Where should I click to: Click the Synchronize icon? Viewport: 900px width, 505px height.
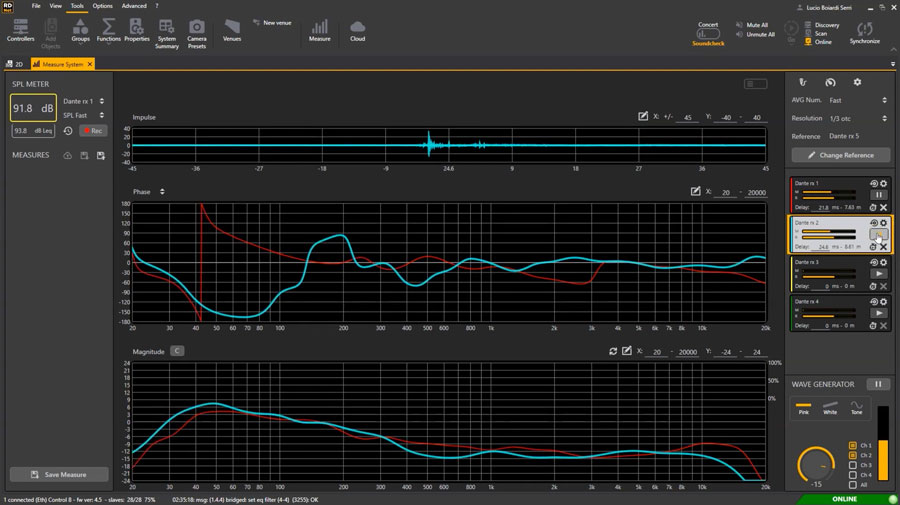tap(864, 33)
